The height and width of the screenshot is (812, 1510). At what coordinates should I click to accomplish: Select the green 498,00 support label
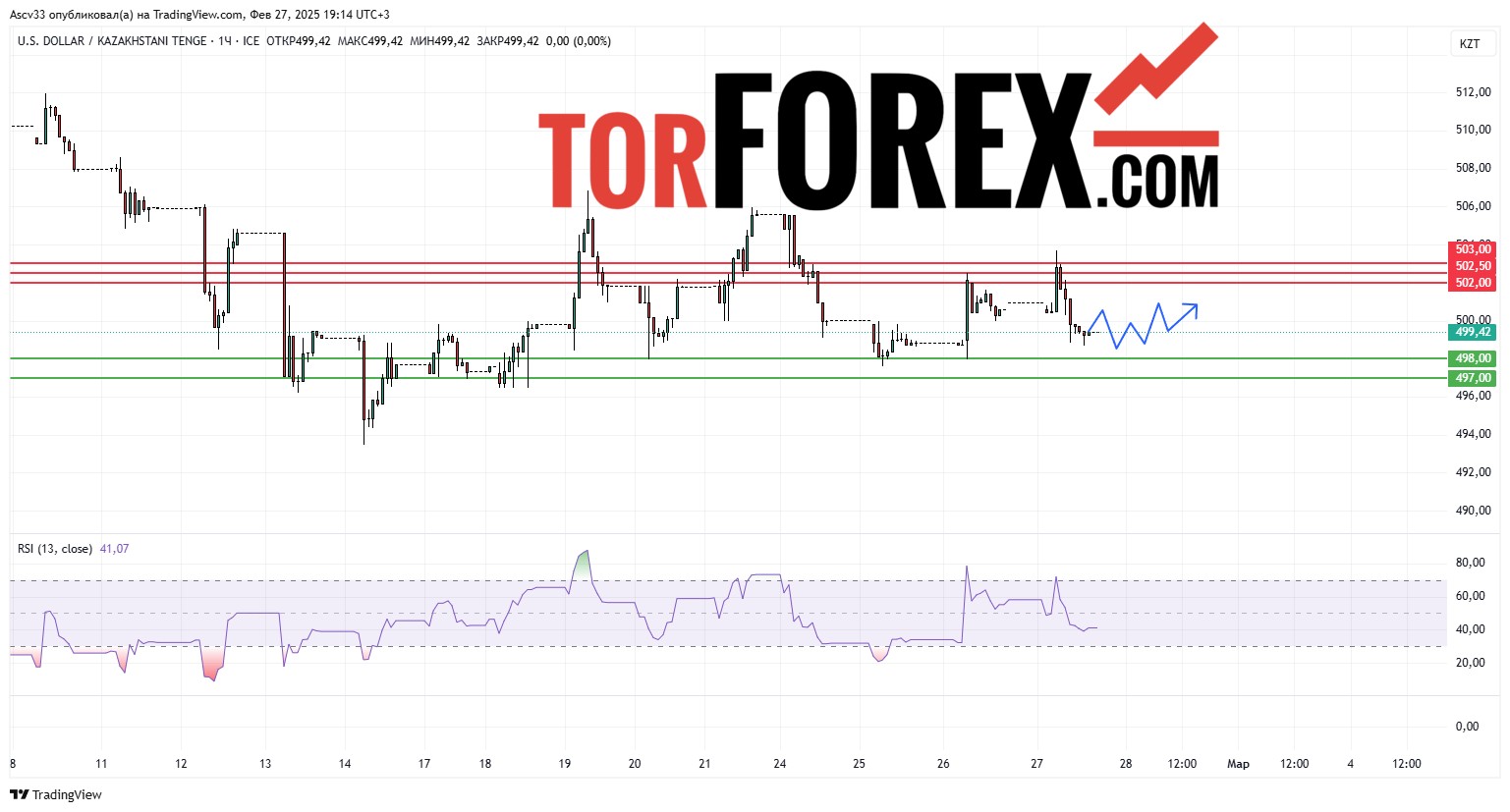pyautogui.click(x=1473, y=358)
